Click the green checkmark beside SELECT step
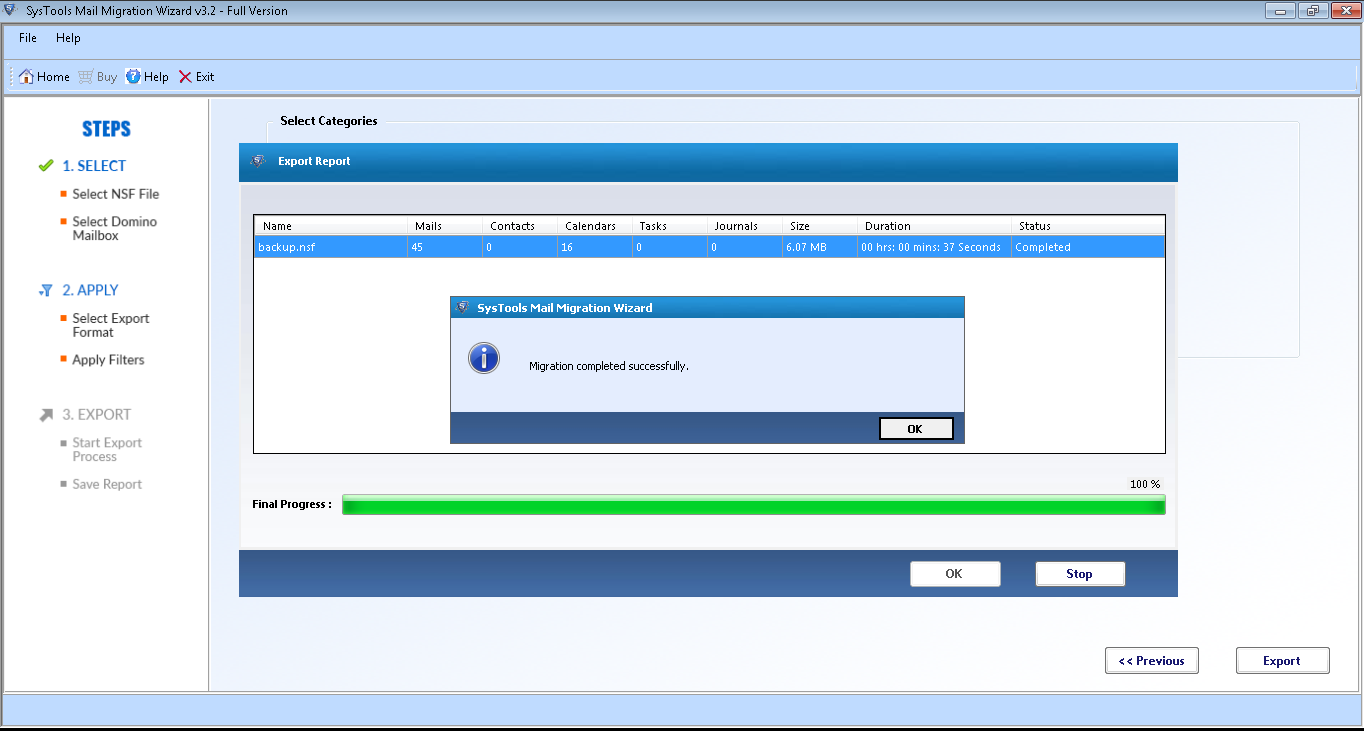Screen dimensions: 1364x731 (x=45, y=166)
